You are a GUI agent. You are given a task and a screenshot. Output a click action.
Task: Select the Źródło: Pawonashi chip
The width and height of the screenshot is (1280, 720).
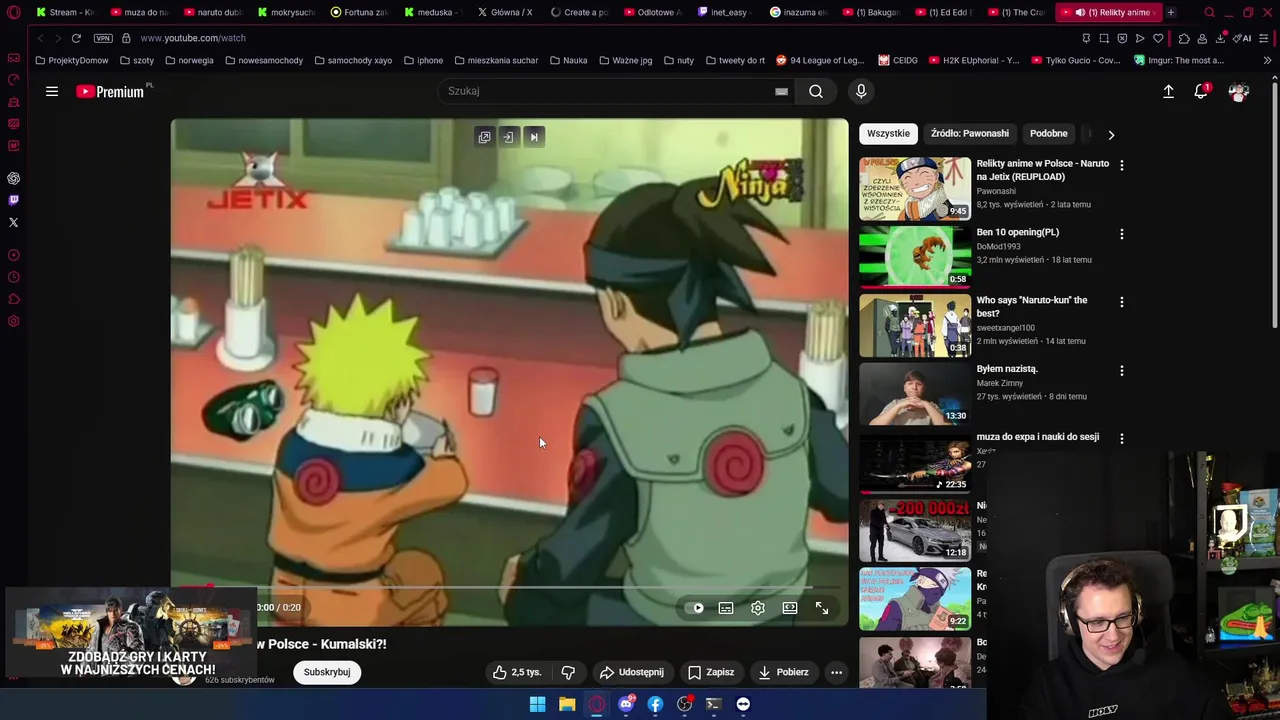coord(969,133)
